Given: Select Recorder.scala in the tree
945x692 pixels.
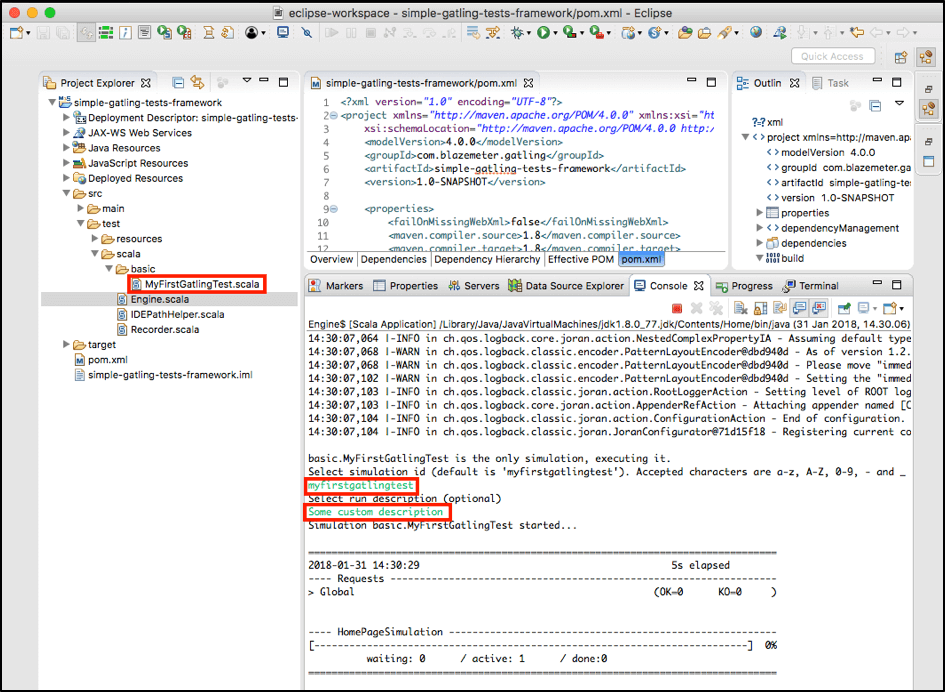Looking at the screenshot, I should coord(165,330).
